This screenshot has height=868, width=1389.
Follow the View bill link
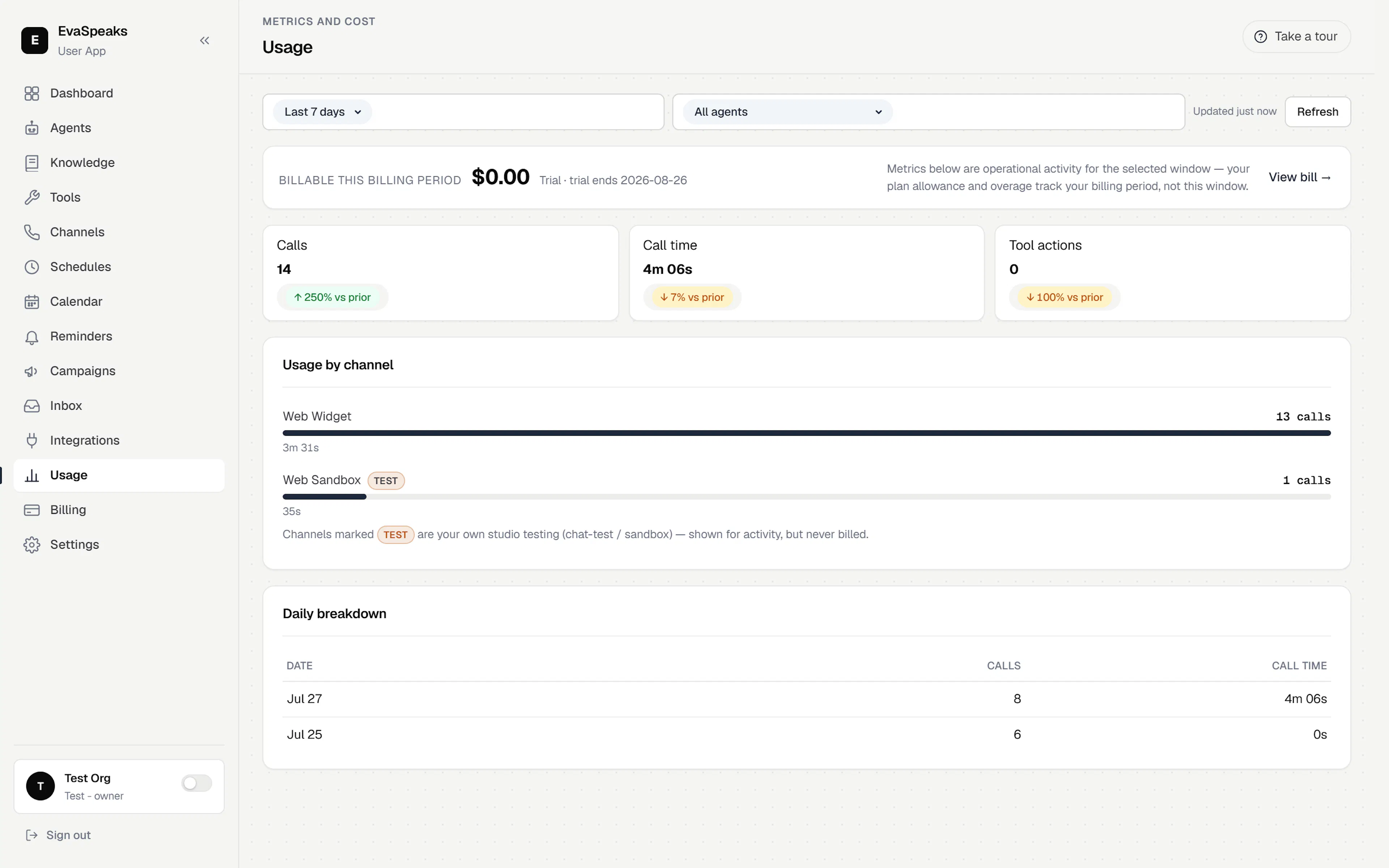[x=1299, y=177]
